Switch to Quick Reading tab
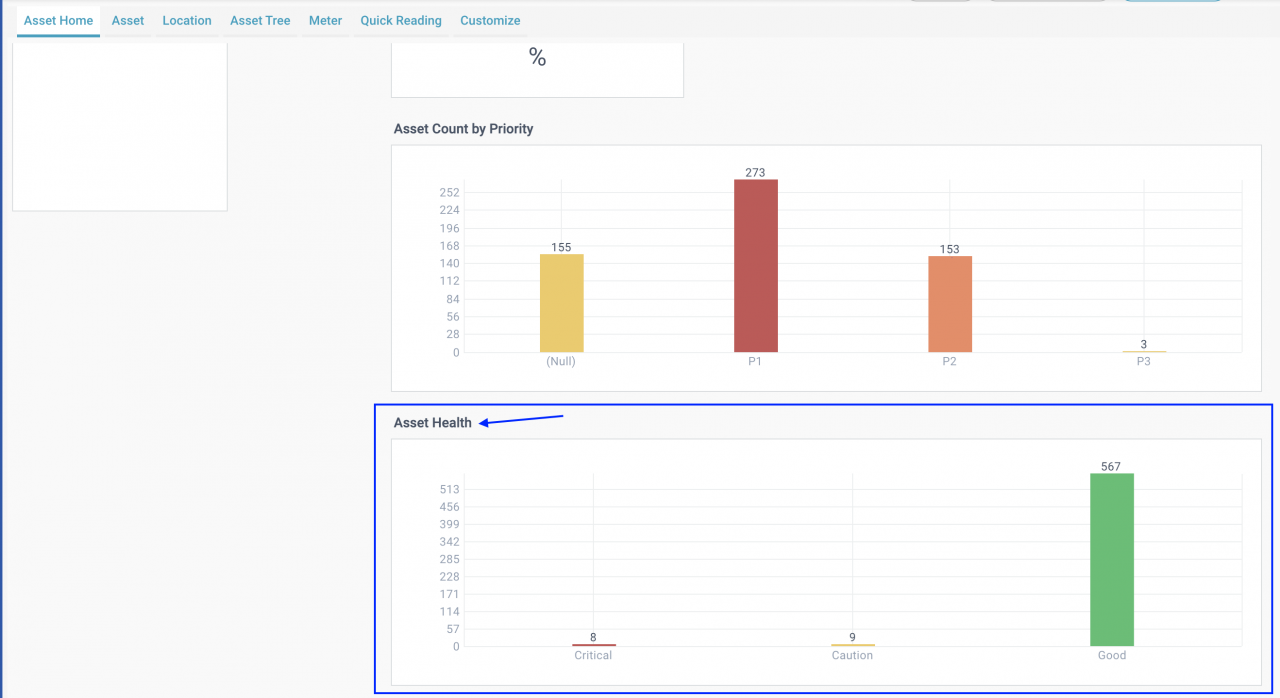The height and width of the screenshot is (698, 1280). (401, 20)
